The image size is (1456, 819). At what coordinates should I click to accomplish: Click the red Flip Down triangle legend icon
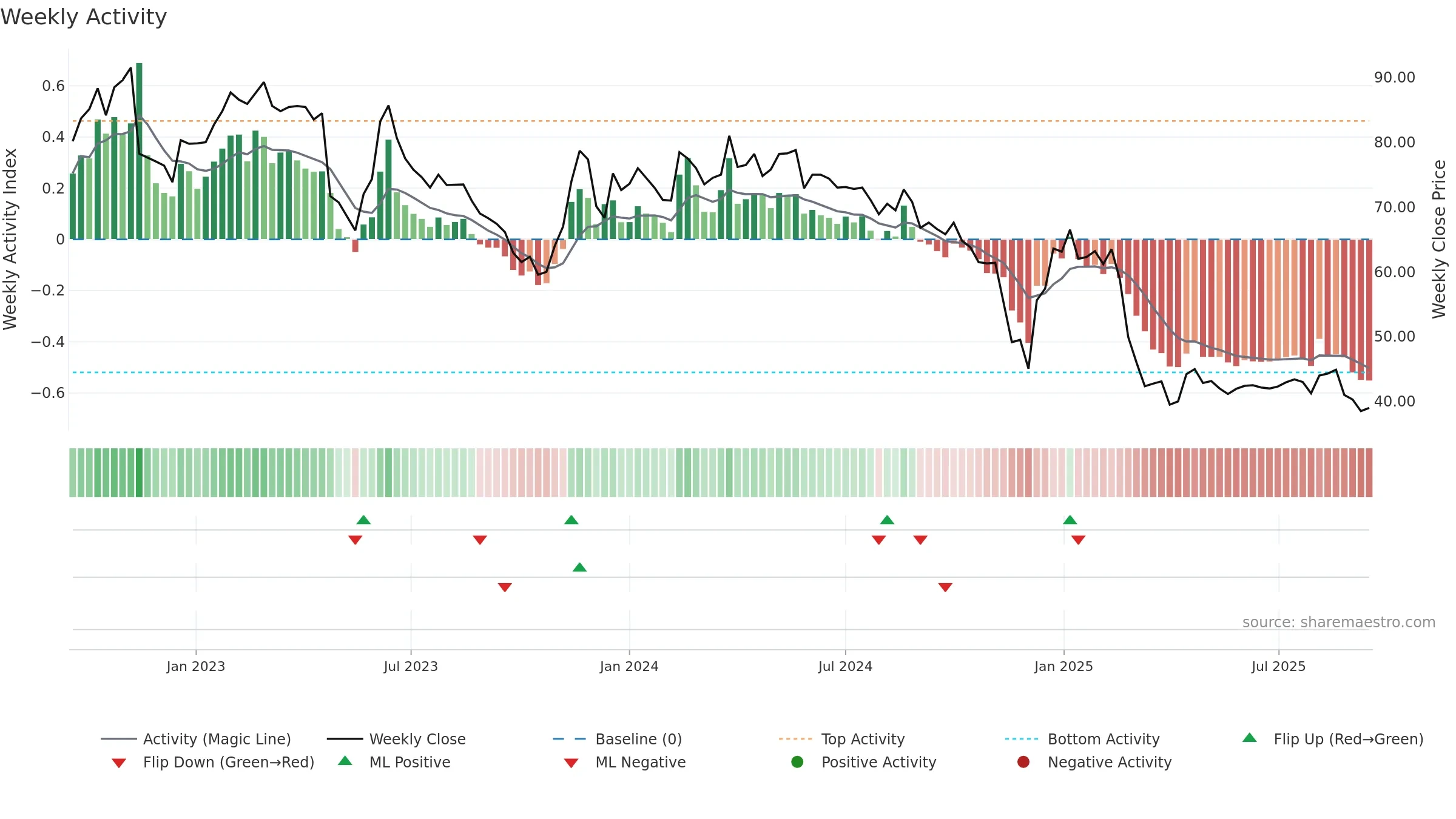pyautogui.click(x=119, y=763)
